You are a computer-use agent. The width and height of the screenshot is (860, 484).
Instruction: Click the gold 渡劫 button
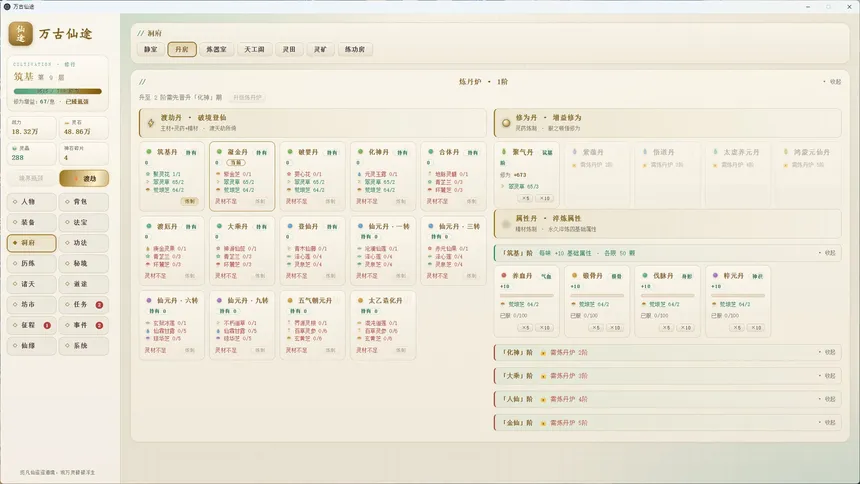click(x=84, y=178)
